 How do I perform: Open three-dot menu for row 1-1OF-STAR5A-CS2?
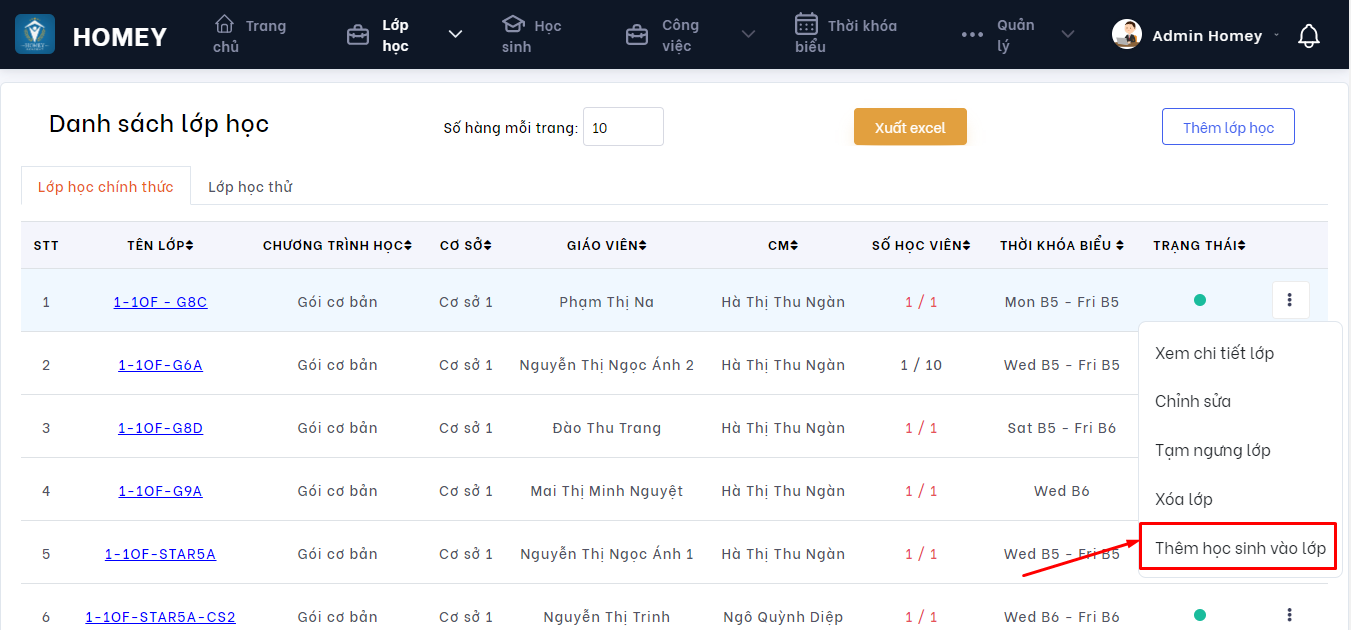pyautogui.click(x=1290, y=615)
